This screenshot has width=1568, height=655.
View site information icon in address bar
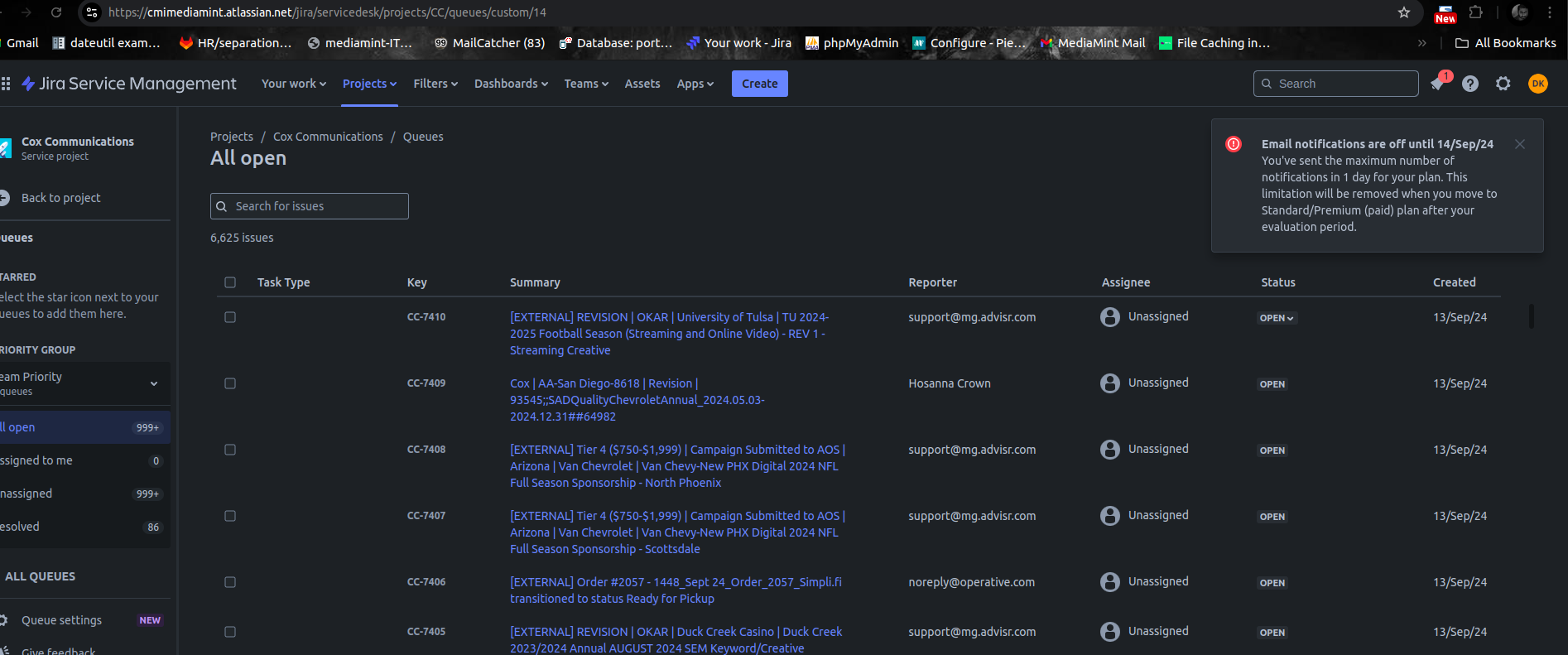[x=93, y=12]
